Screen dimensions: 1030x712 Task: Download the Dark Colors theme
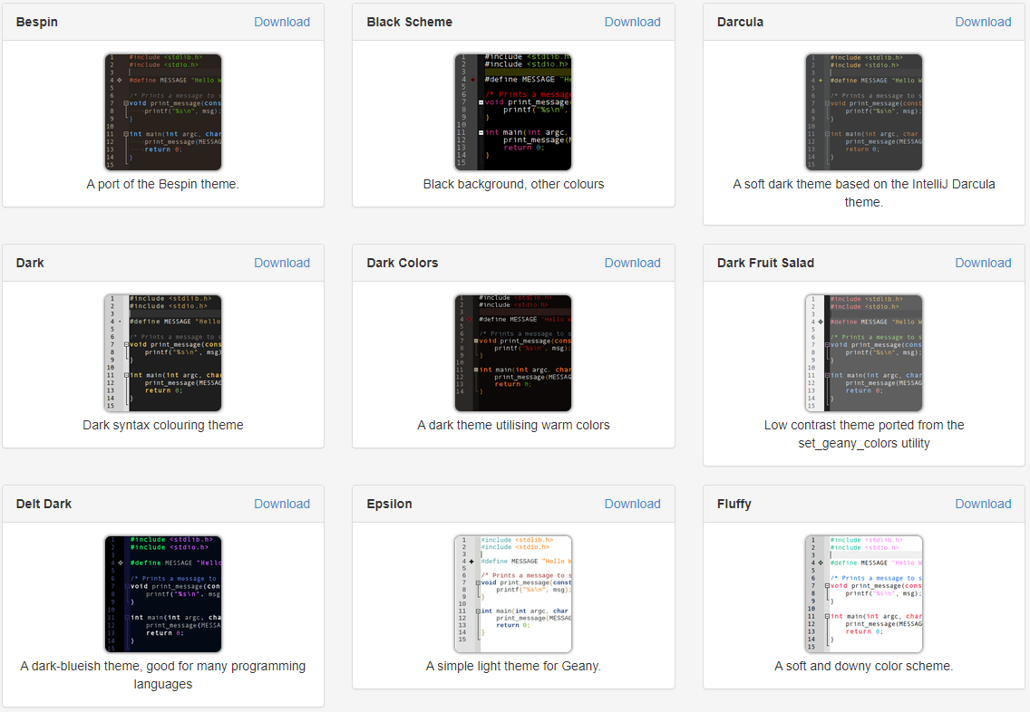(x=632, y=262)
